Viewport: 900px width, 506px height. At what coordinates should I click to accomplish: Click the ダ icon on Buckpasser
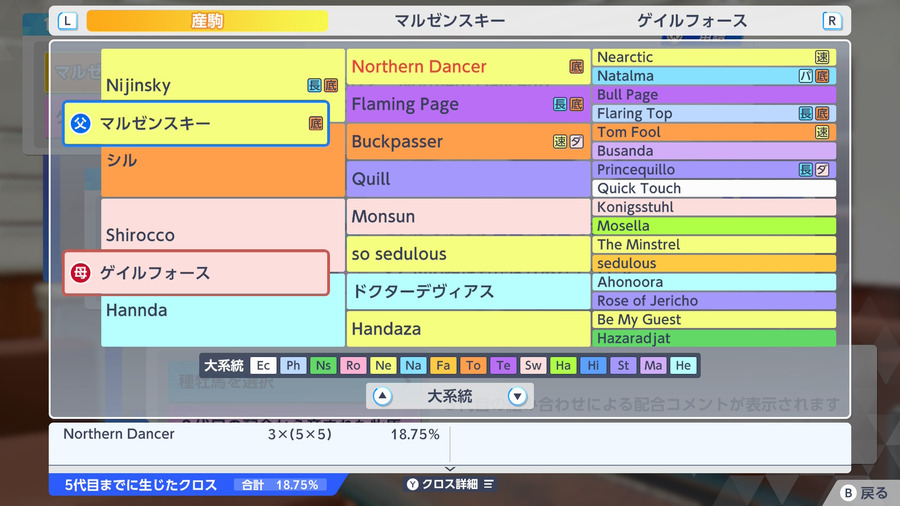576,141
